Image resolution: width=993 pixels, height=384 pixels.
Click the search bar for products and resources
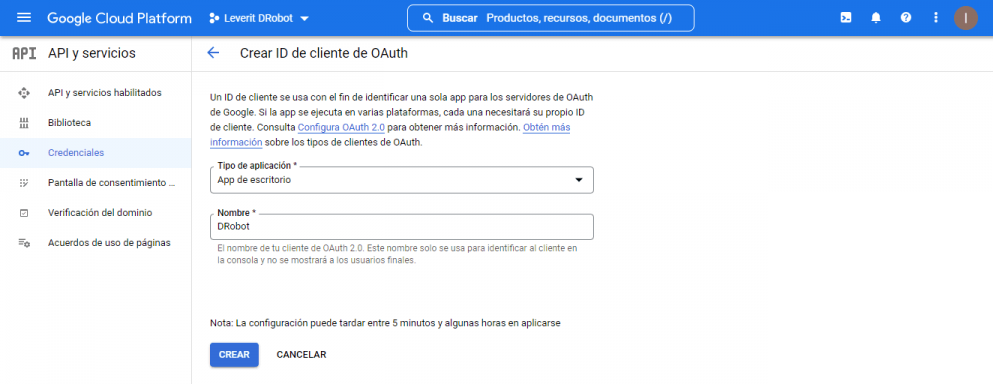[550, 18]
